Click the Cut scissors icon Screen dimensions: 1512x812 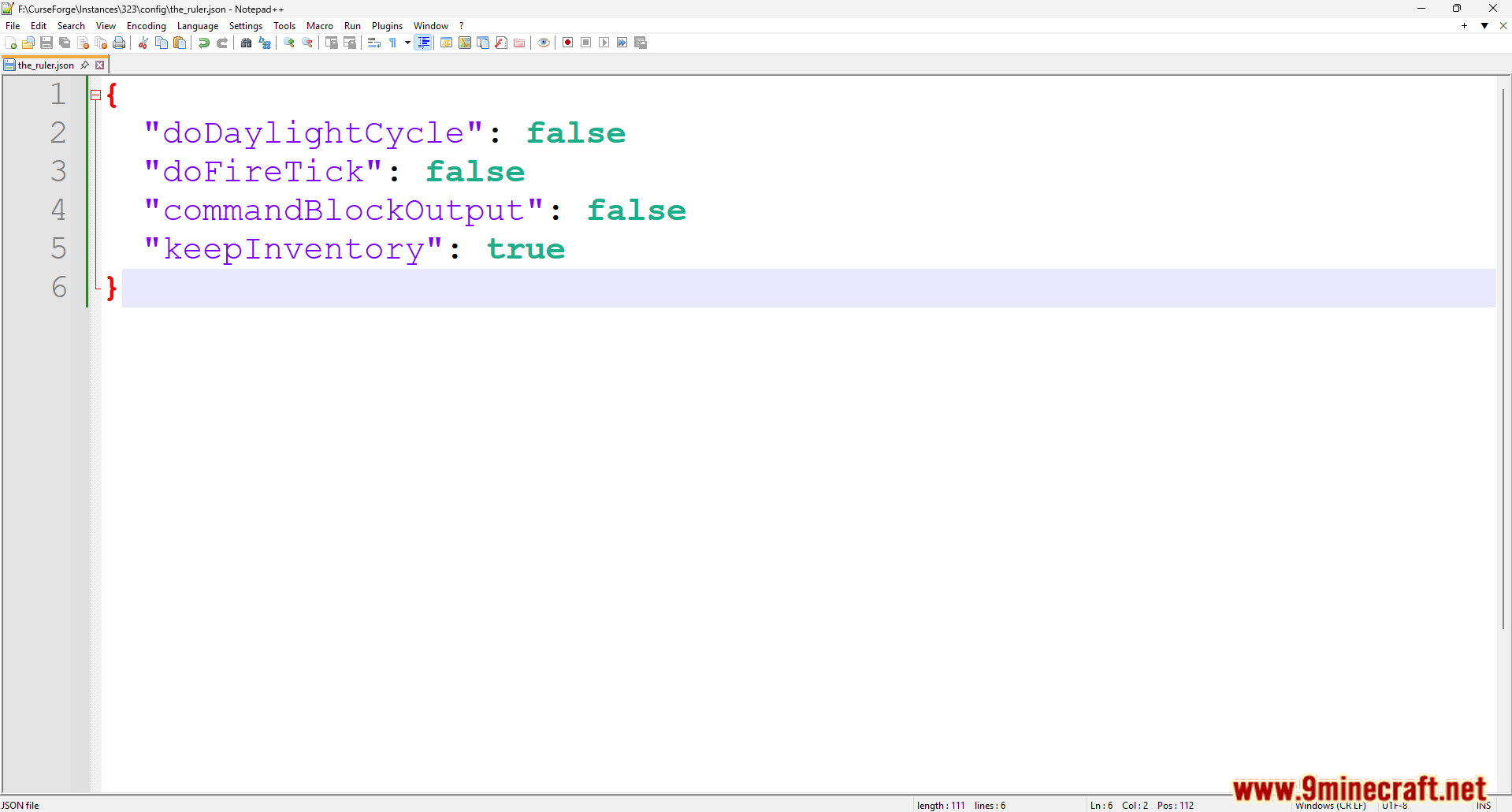(x=143, y=43)
